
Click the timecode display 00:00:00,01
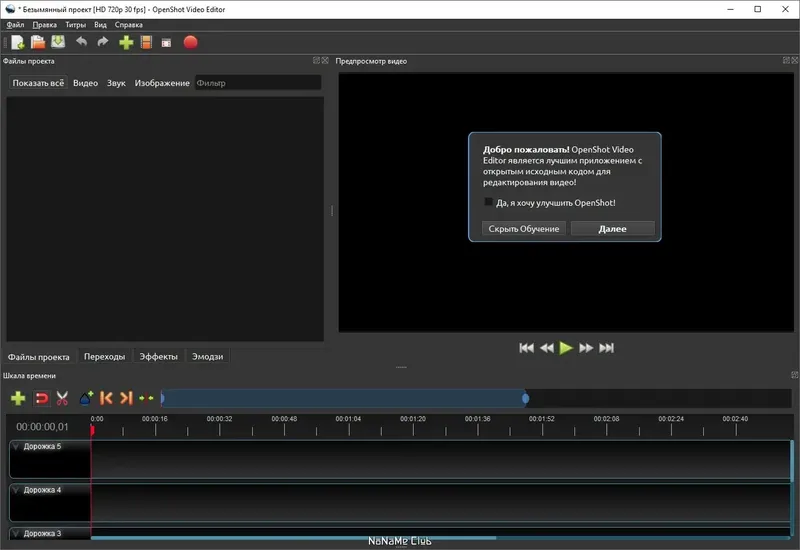tap(42, 427)
